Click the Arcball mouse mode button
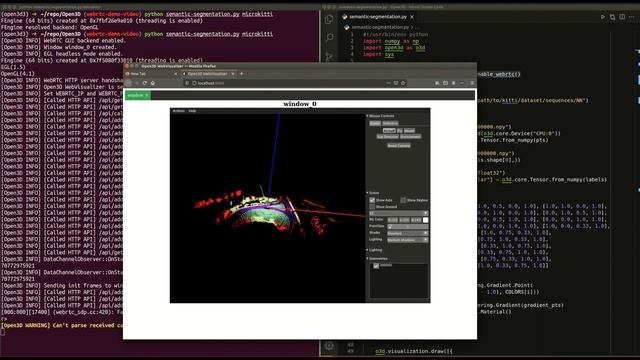 (389, 131)
